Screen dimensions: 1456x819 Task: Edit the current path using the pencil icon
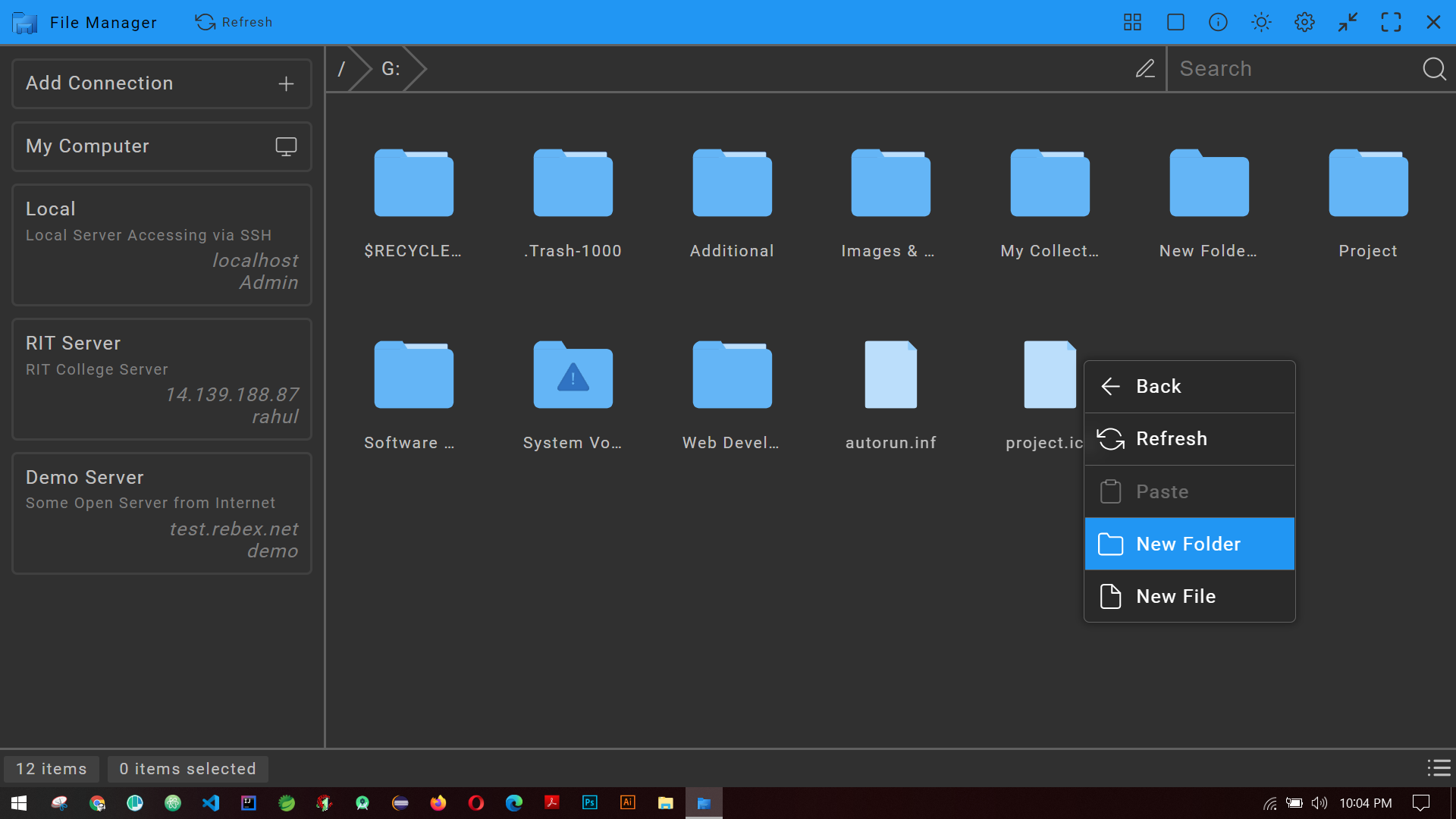pyautogui.click(x=1145, y=68)
